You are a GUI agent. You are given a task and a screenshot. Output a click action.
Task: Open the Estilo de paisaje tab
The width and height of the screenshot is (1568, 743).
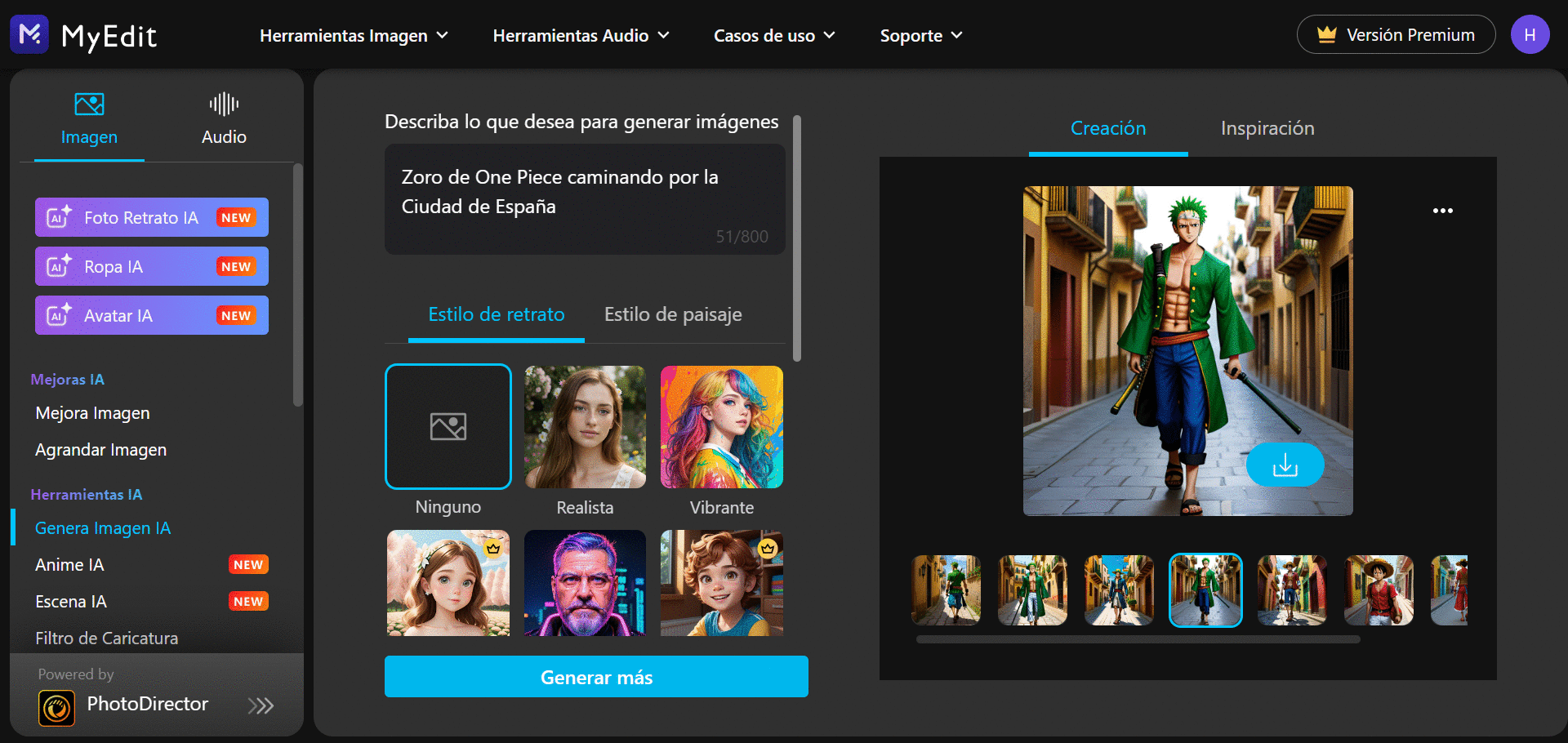672,314
